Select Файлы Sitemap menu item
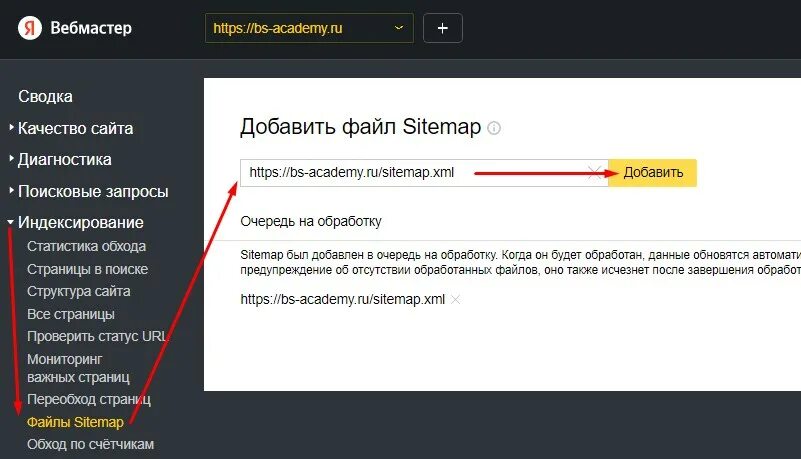Image resolution: width=801 pixels, height=459 pixels. click(75, 422)
